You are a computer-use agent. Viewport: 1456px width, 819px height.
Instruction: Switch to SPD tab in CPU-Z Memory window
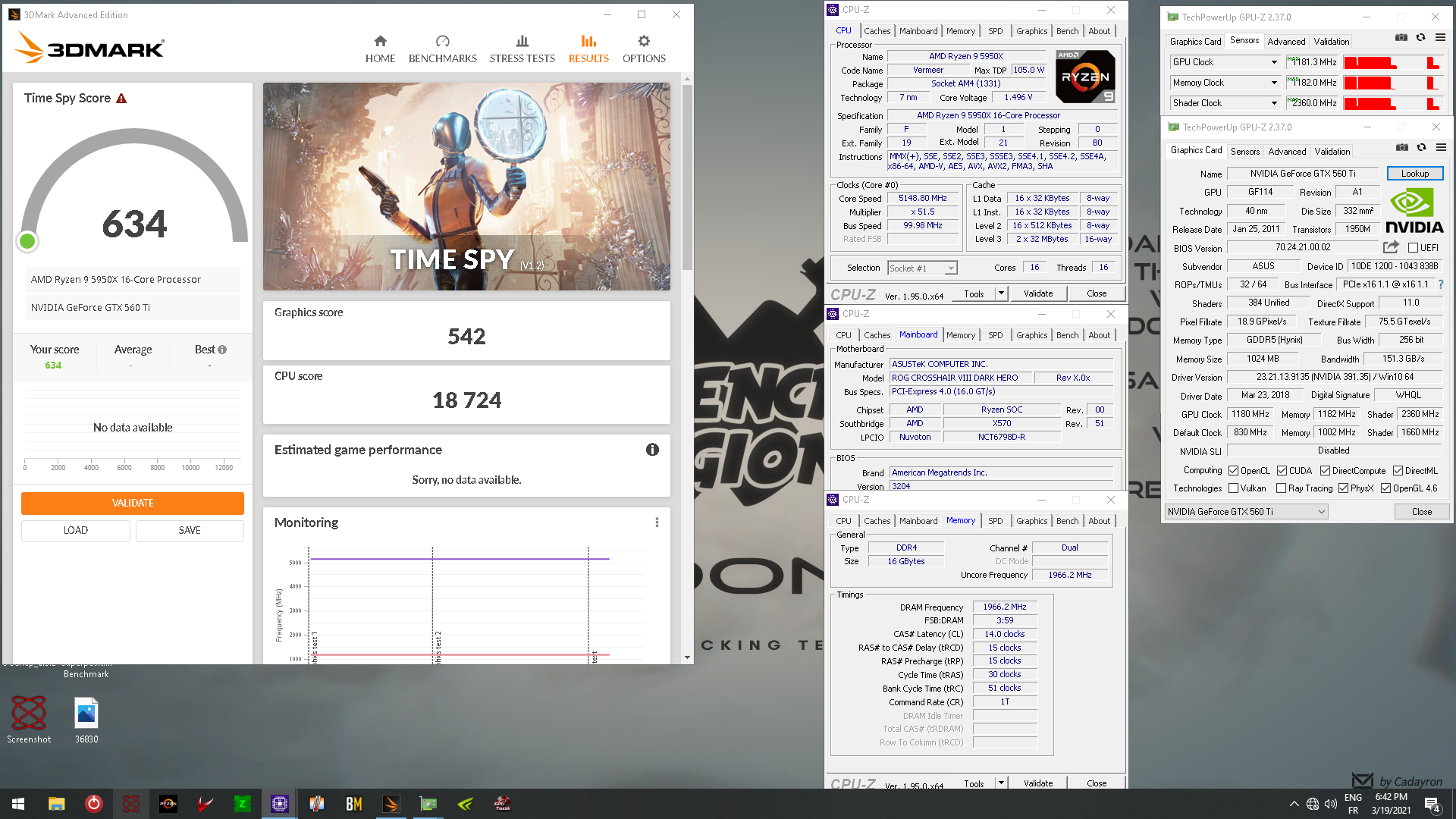click(x=995, y=521)
